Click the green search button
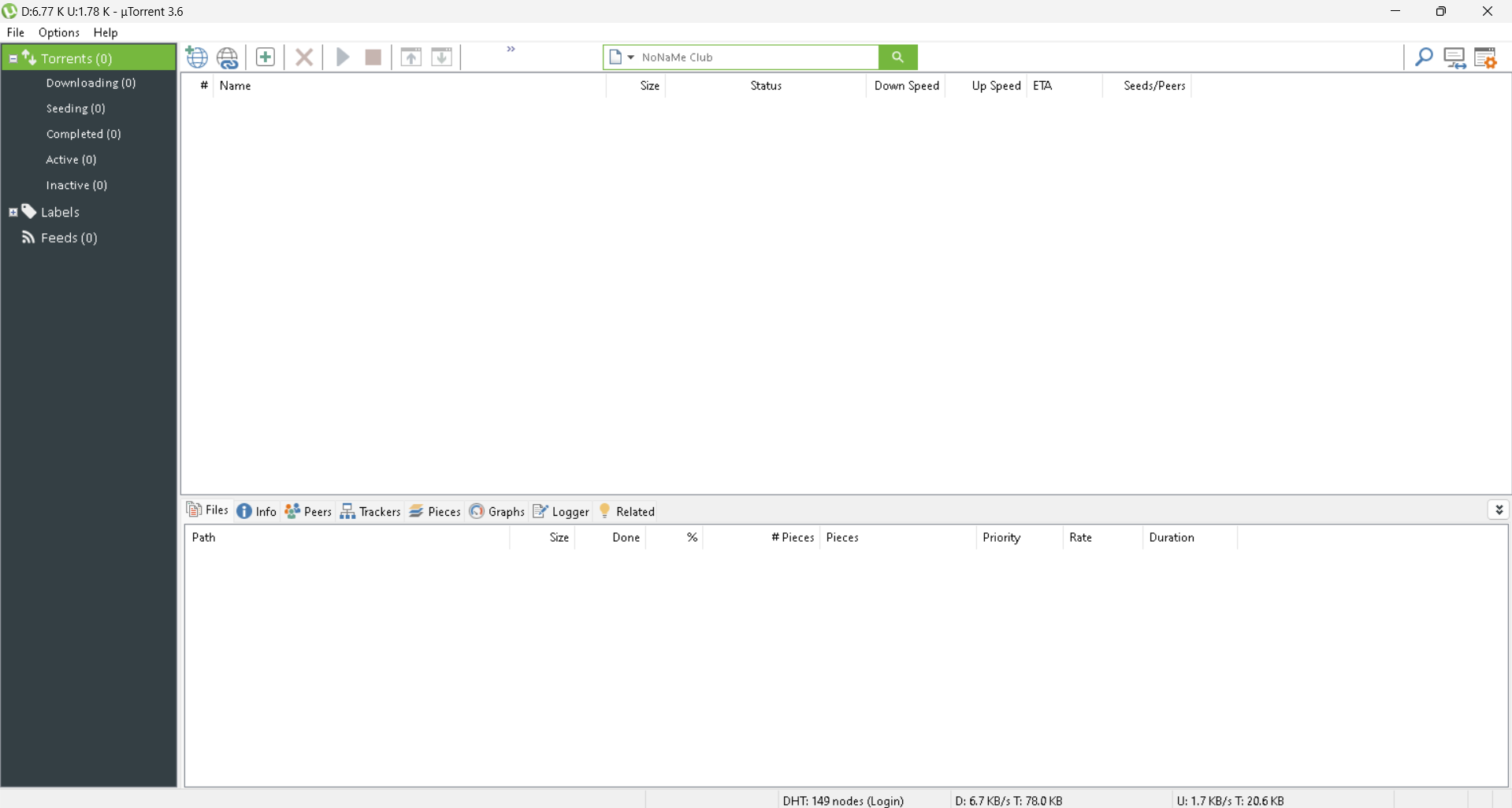Screen dimensions: 1512x808 click(x=897, y=57)
